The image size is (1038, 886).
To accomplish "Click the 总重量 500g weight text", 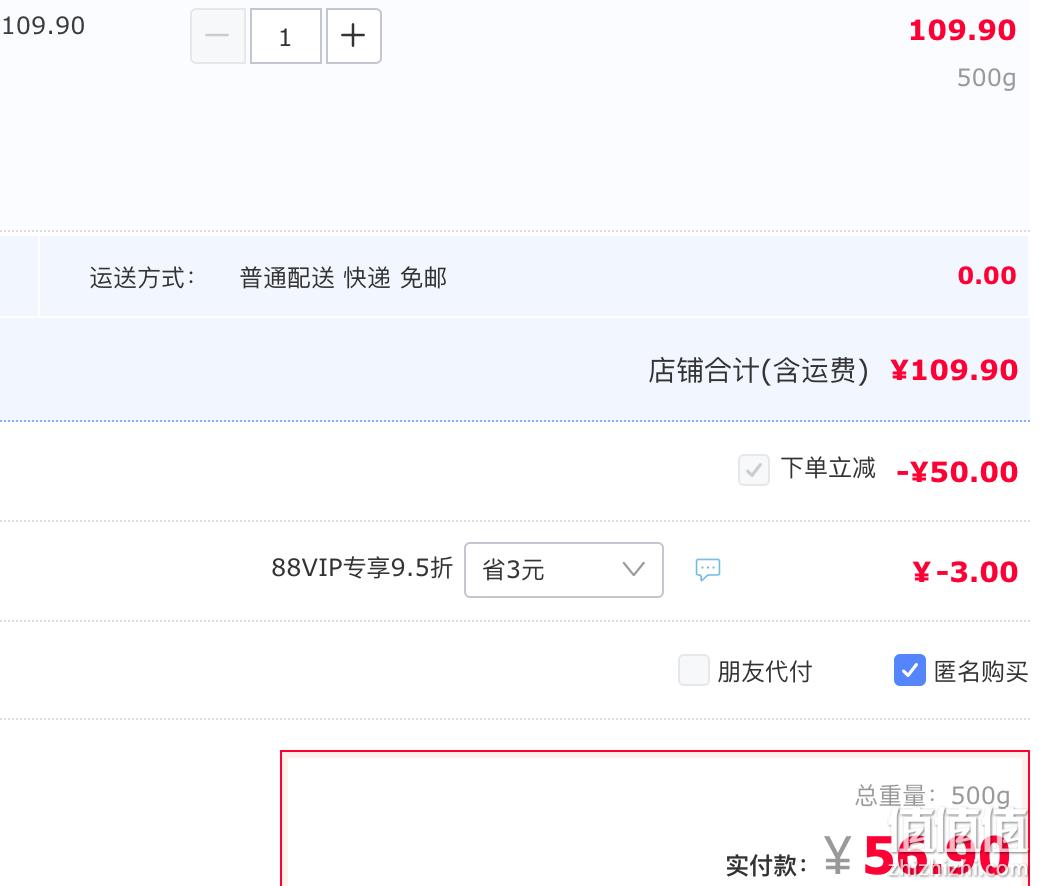I will [933, 795].
